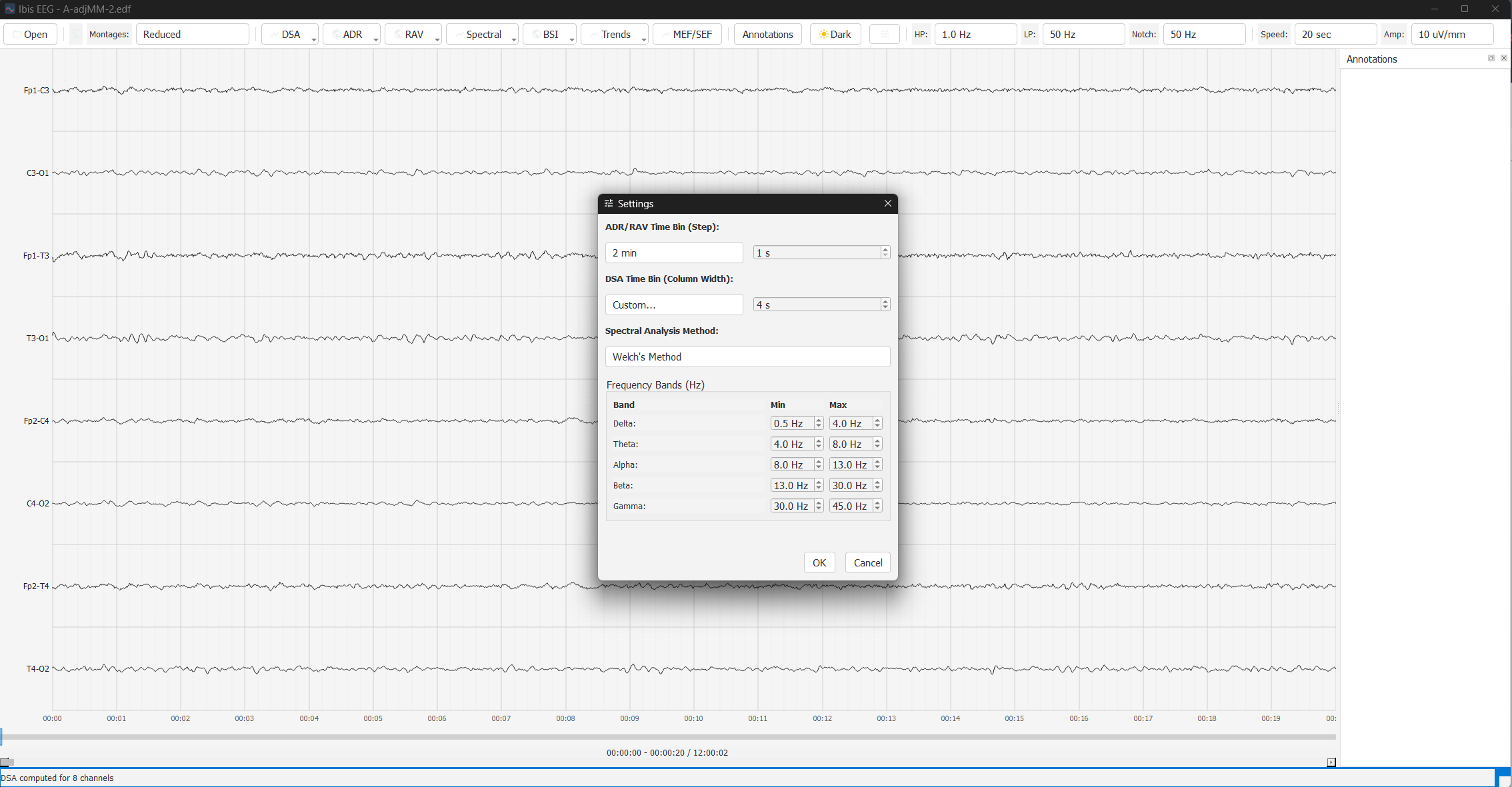The width and height of the screenshot is (1512, 787).
Task: Open the Trends menu arrow
Action: click(x=643, y=39)
